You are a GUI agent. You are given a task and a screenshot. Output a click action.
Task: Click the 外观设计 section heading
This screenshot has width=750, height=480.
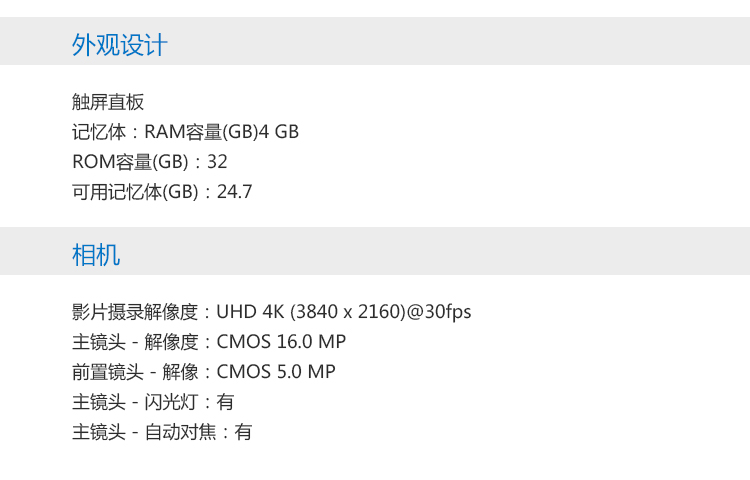click(x=120, y=45)
